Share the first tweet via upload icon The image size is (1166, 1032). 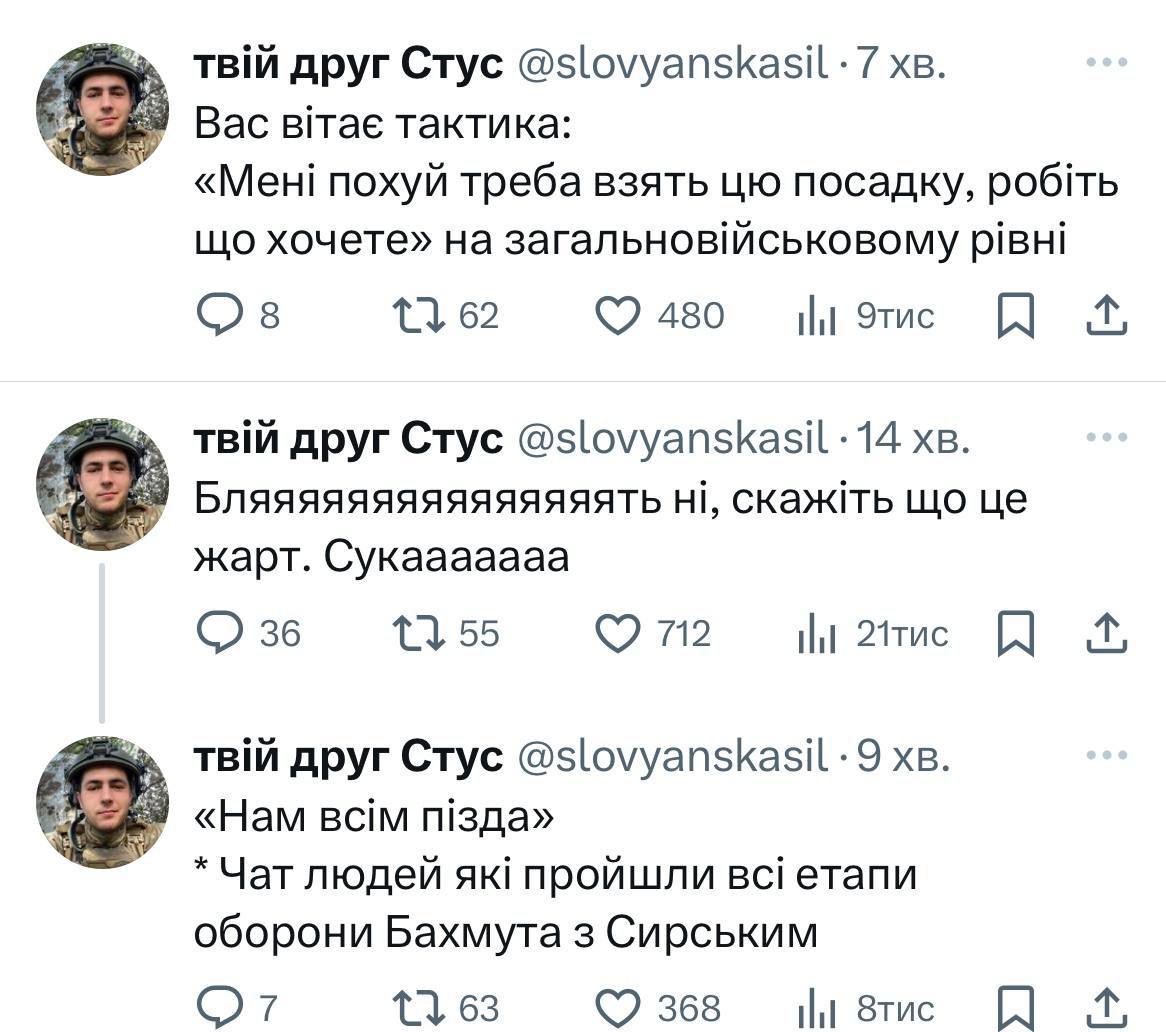1107,316
